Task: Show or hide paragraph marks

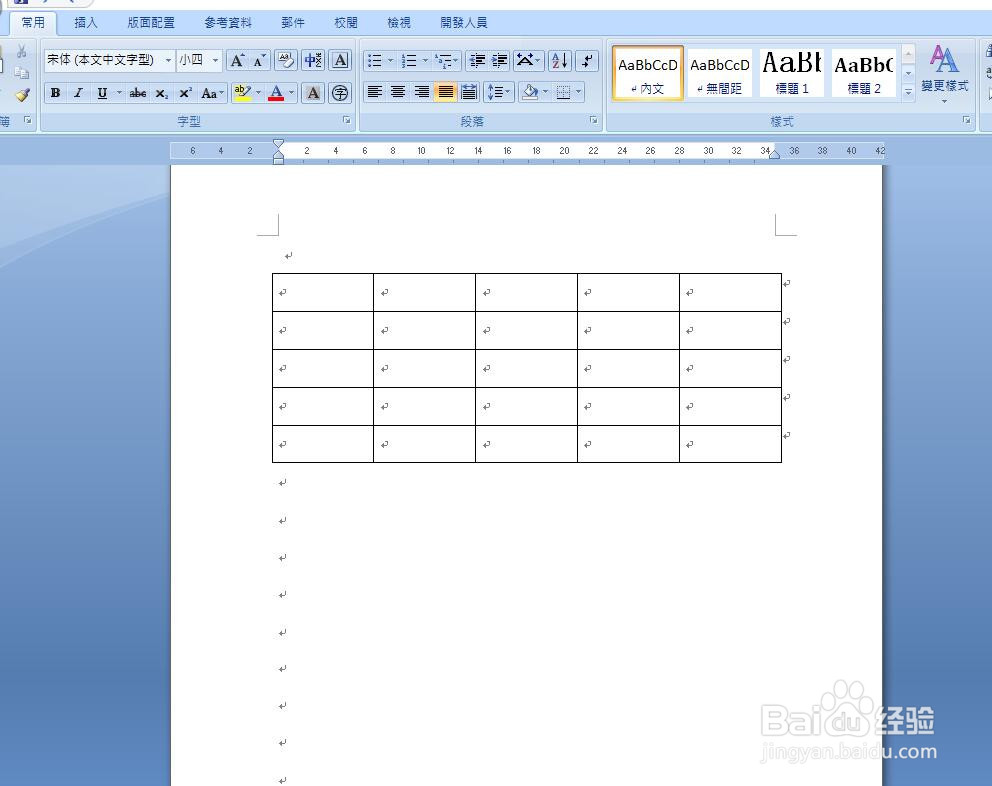Action: click(588, 61)
